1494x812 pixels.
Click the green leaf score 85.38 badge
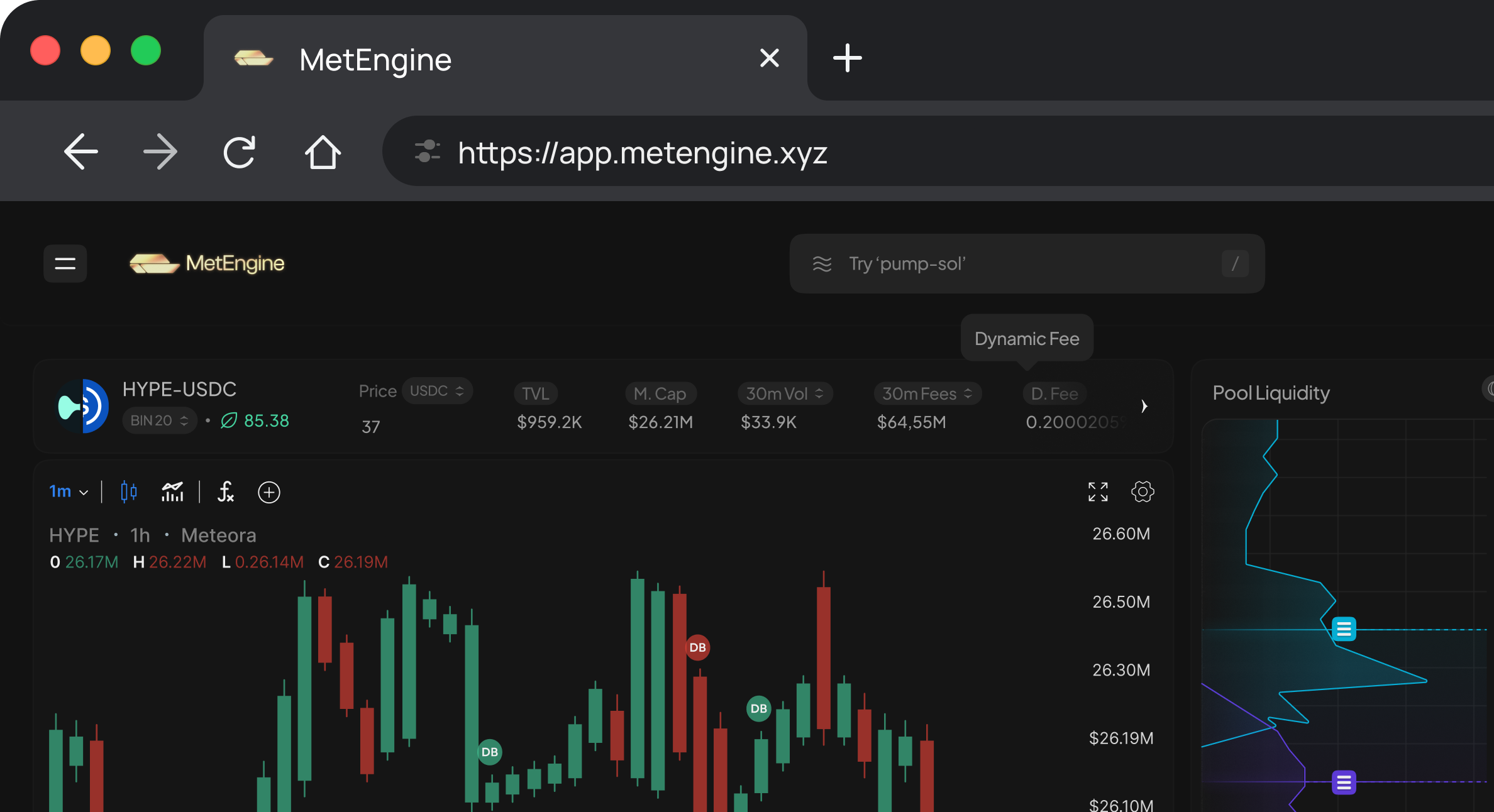tap(254, 420)
